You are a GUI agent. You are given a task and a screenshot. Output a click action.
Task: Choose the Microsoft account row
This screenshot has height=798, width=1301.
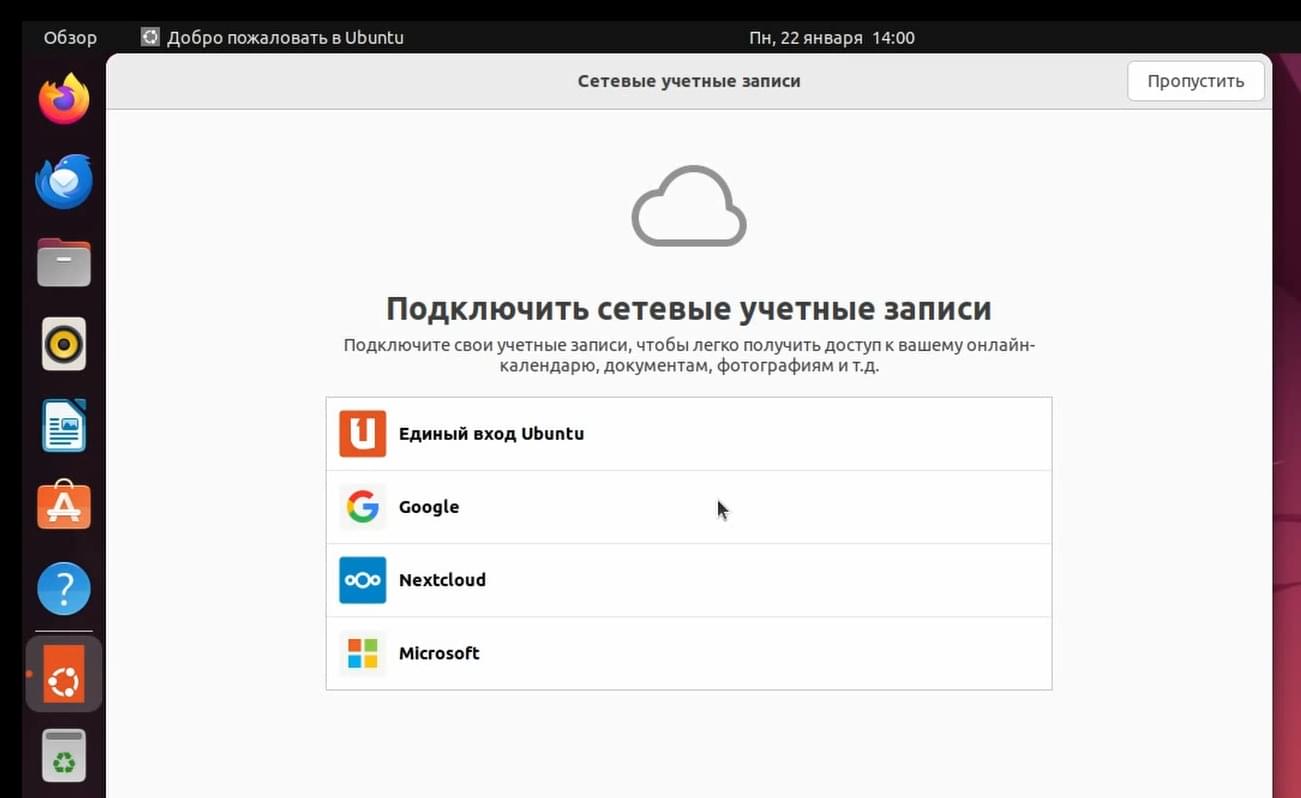pos(689,653)
